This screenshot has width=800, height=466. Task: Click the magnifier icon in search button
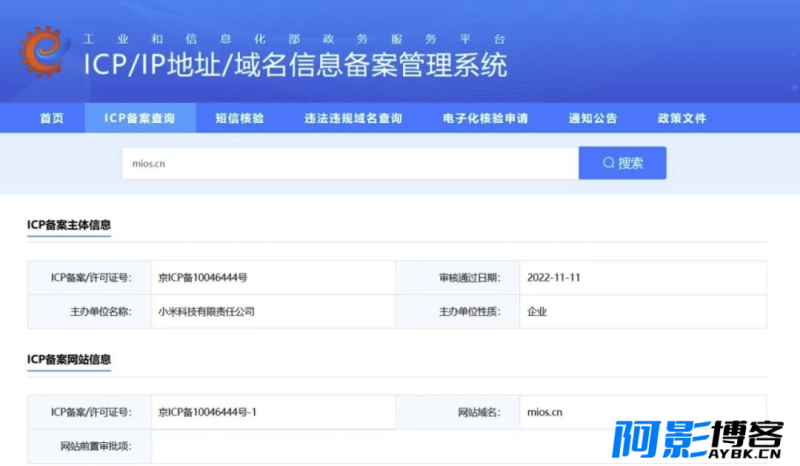click(x=608, y=163)
